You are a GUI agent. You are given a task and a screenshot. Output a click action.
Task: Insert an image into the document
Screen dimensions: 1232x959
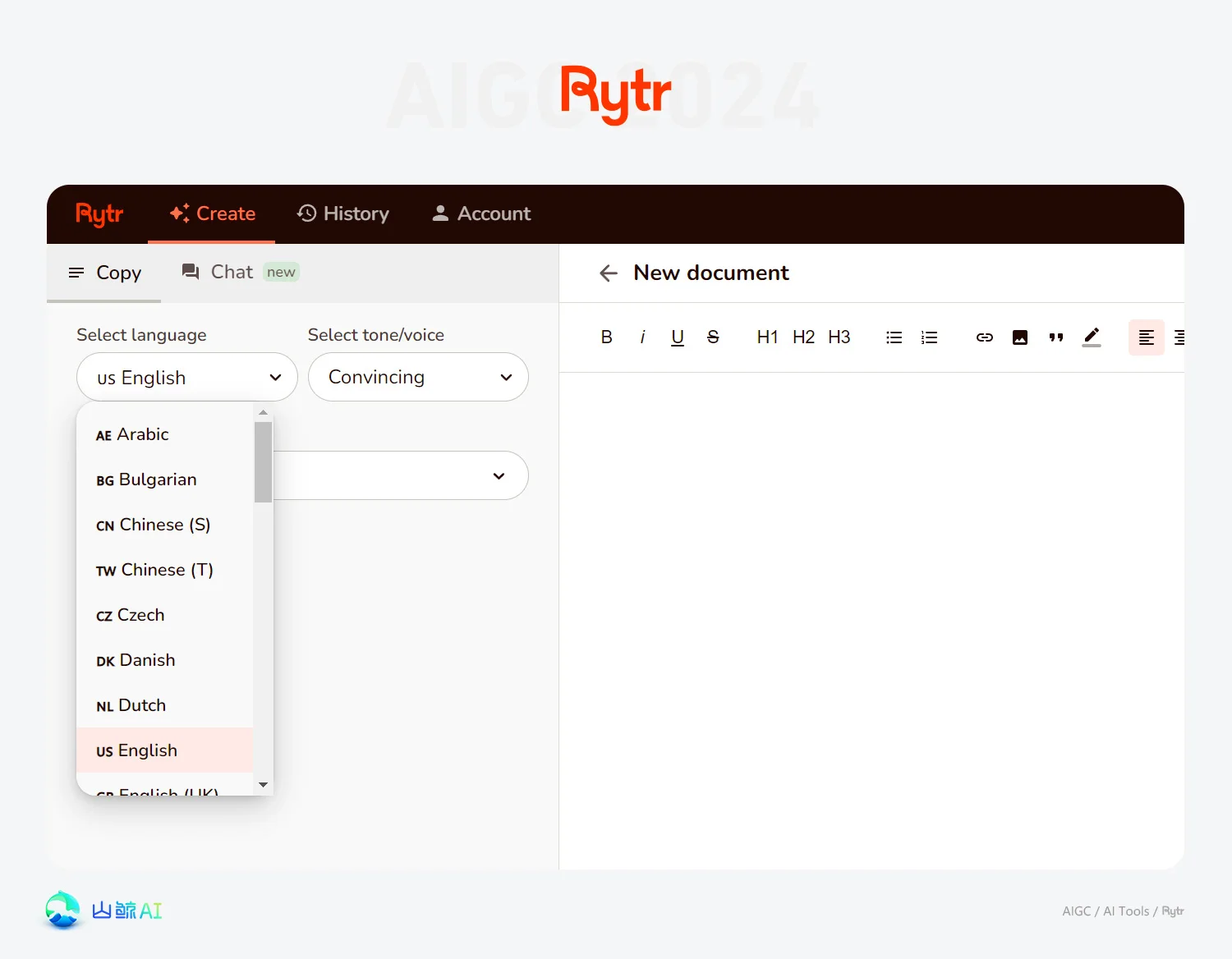(1020, 337)
